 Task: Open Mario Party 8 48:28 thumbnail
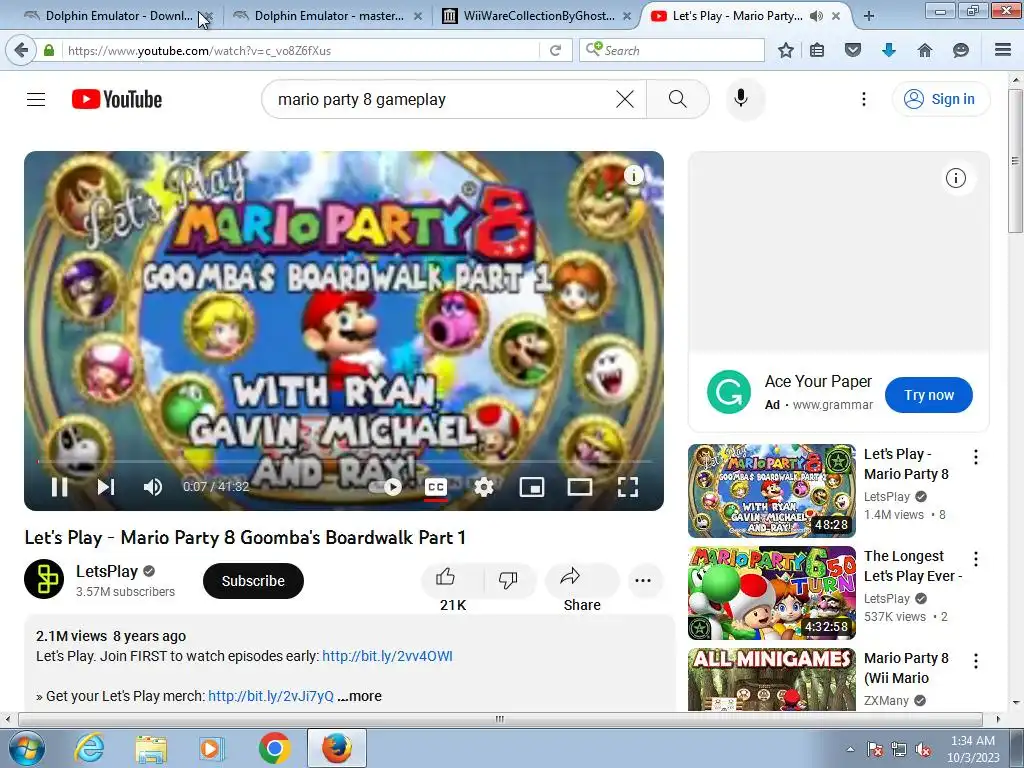(x=771, y=490)
